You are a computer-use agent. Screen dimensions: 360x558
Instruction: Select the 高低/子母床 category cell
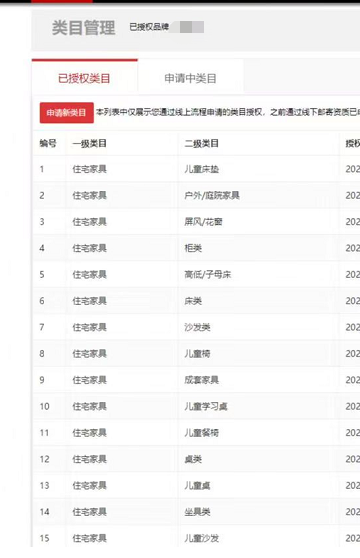coord(208,274)
